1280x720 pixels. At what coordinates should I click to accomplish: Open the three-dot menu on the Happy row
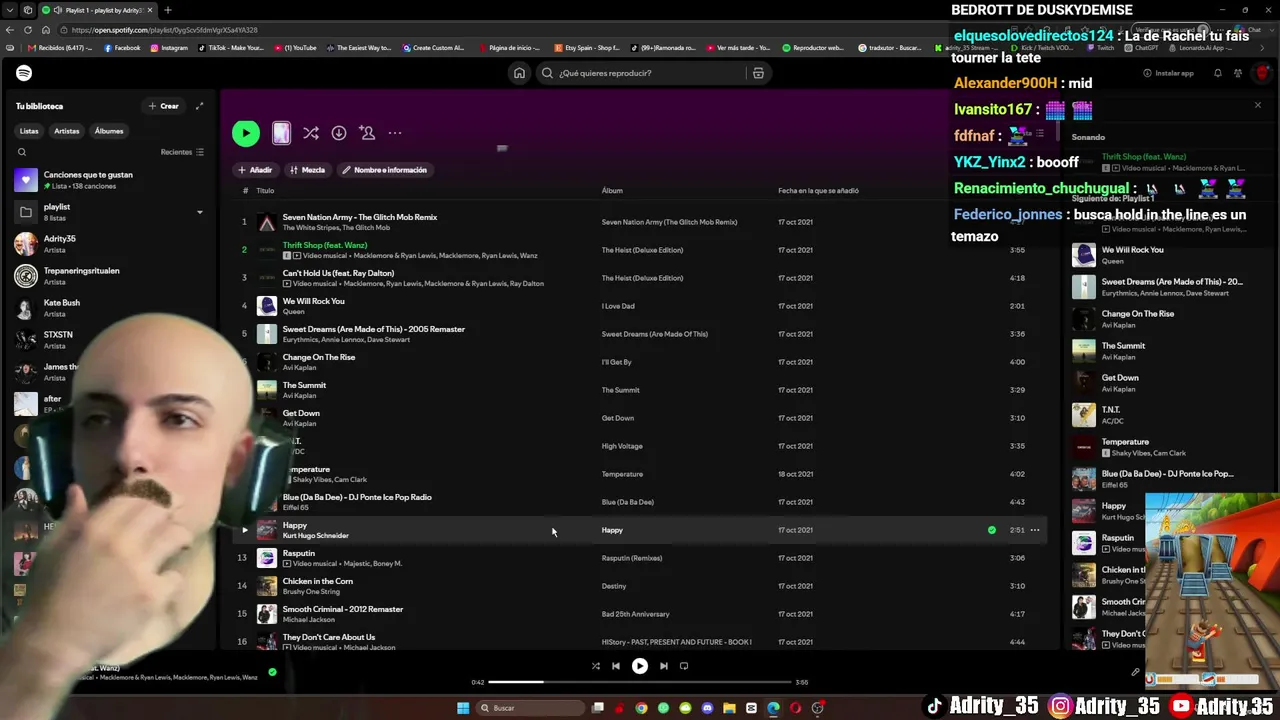coord(1035,530)
